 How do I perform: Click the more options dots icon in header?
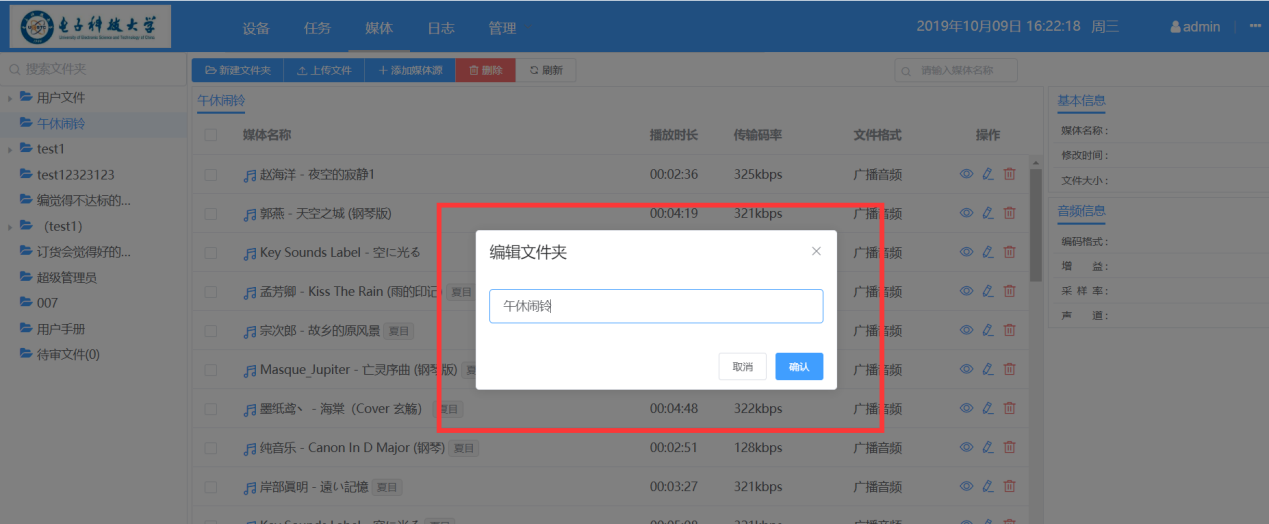tap(1255, 27)
